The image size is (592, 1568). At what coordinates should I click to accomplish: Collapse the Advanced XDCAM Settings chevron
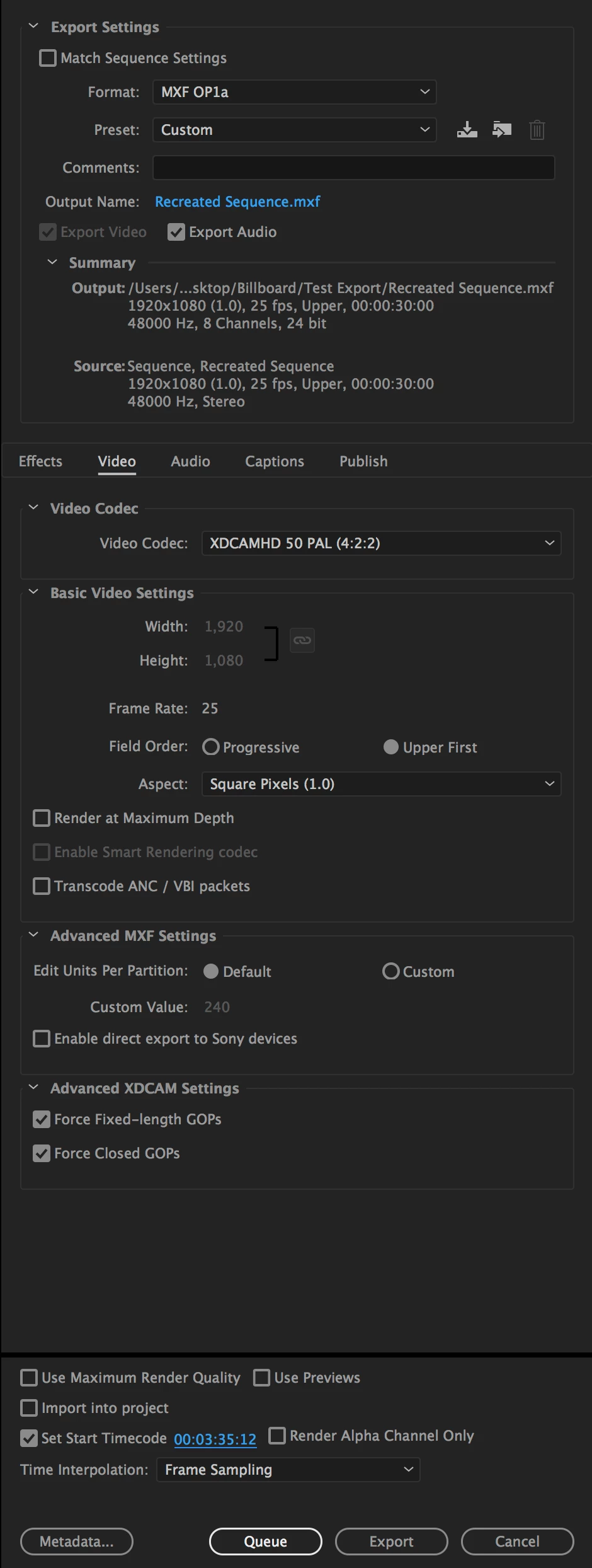34,1088
